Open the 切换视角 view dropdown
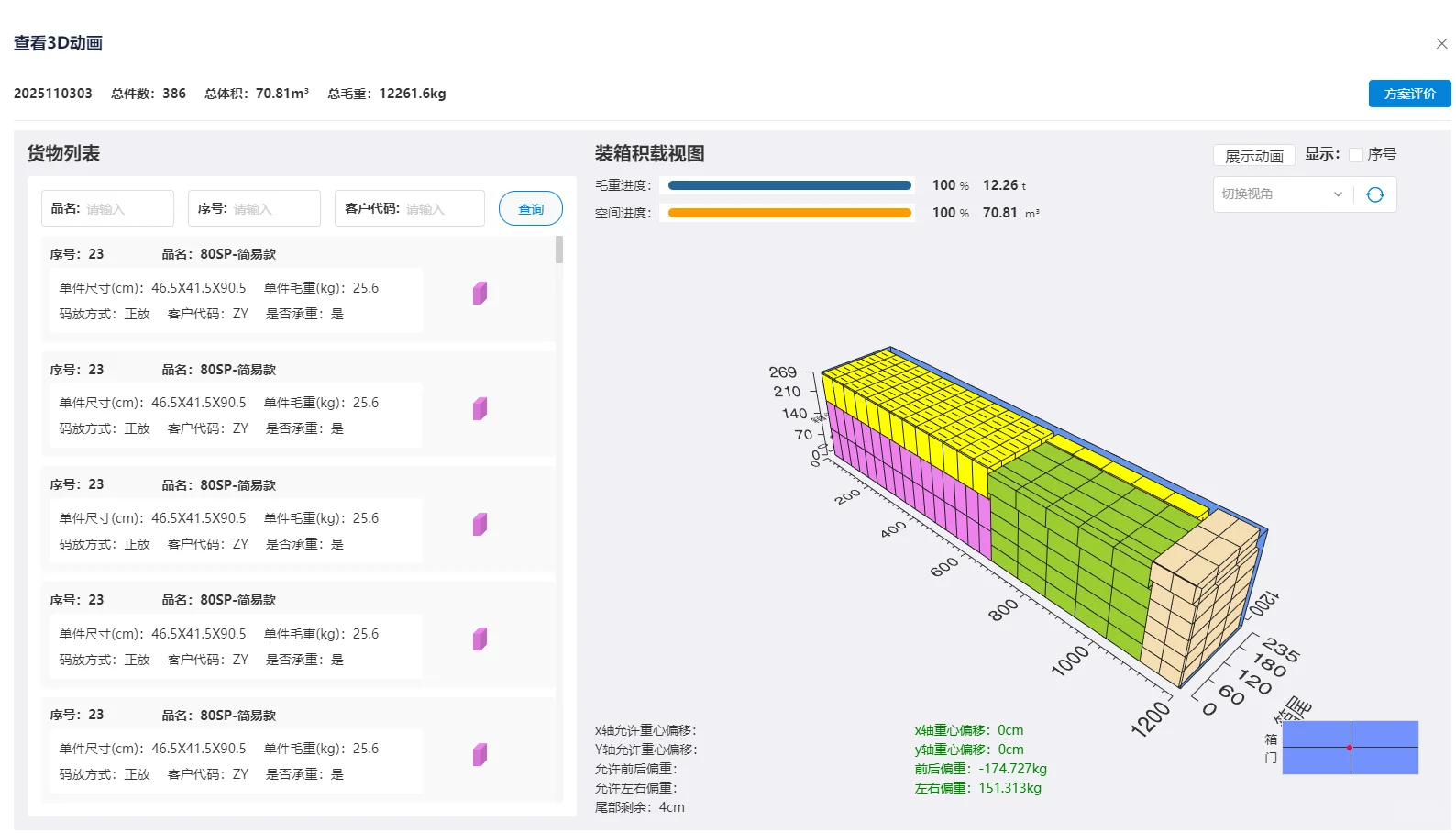This screenshot has width=1456, height=833. [x=1282, y=194]
